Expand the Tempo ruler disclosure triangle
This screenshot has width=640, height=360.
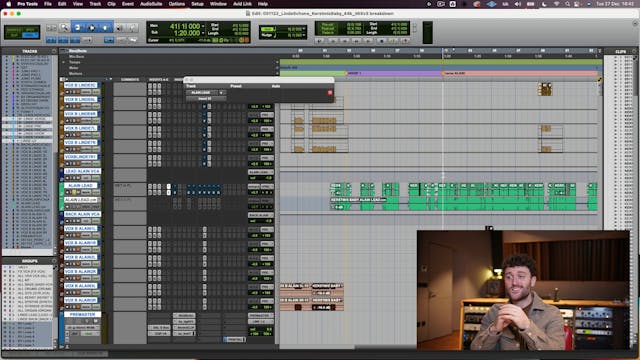tap(63, 62)
